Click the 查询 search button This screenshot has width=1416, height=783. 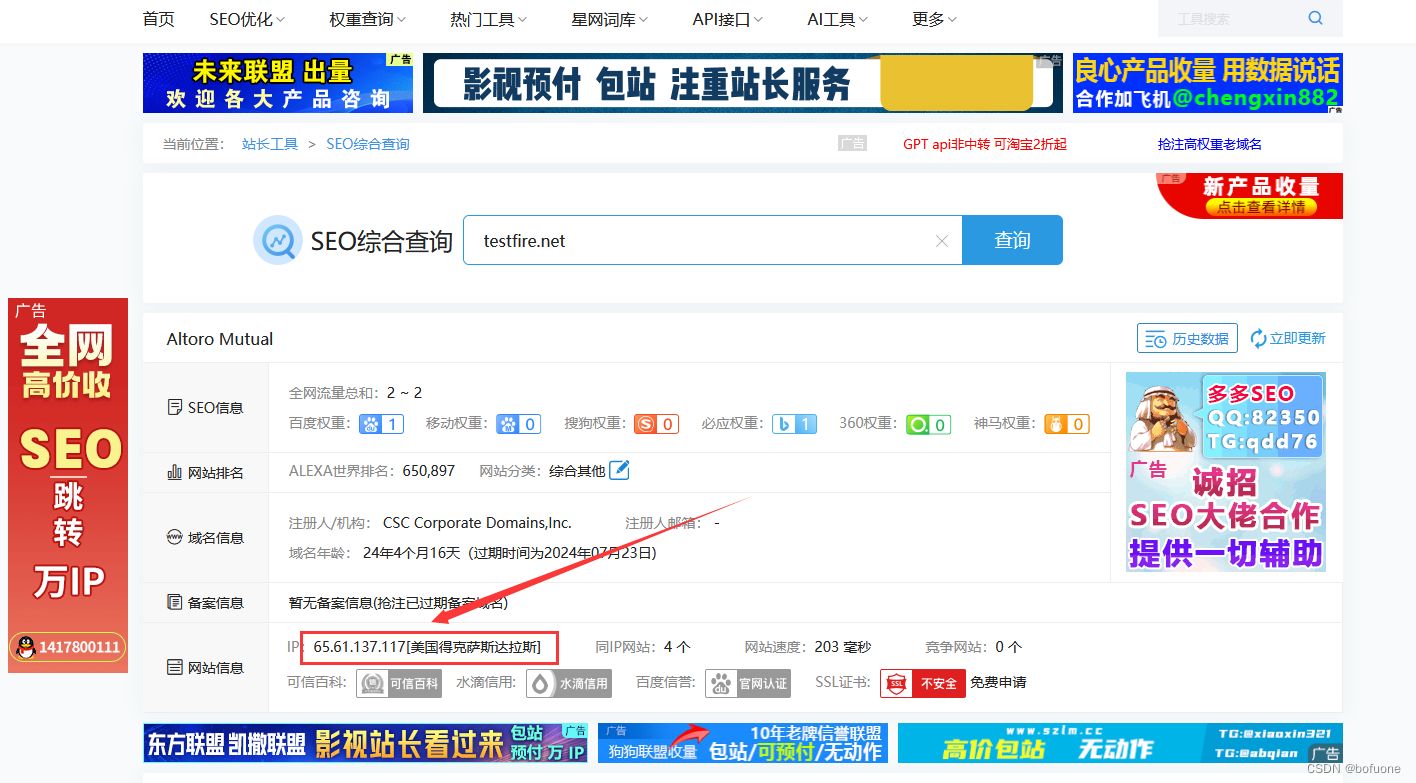(x=1012, y=240)
